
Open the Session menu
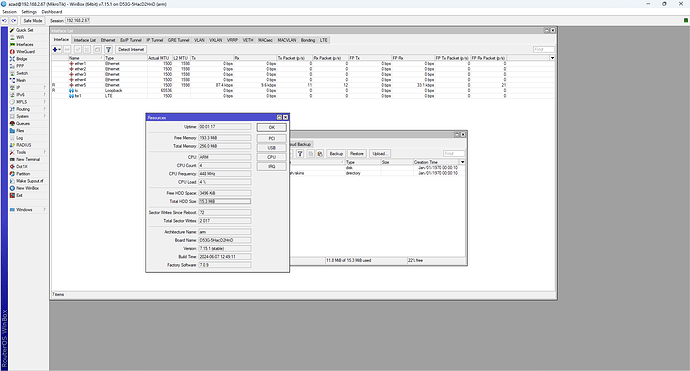click(x=9, y=12)
